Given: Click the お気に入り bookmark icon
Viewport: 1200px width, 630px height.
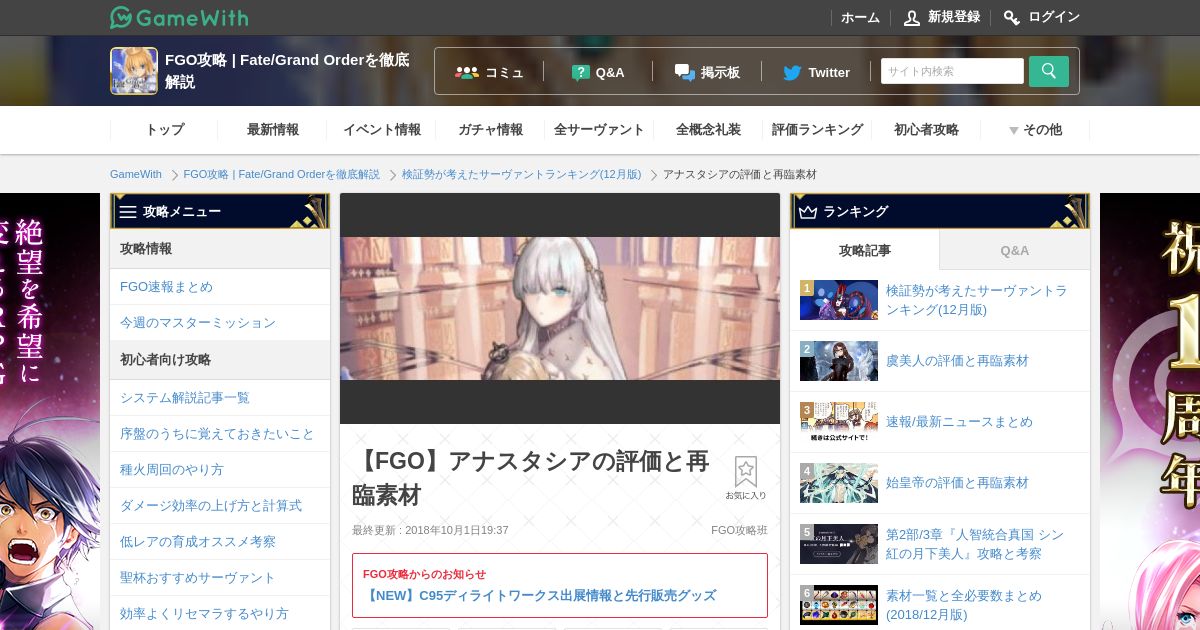Looking at the screenshot, I should click(x=746, y=478).
